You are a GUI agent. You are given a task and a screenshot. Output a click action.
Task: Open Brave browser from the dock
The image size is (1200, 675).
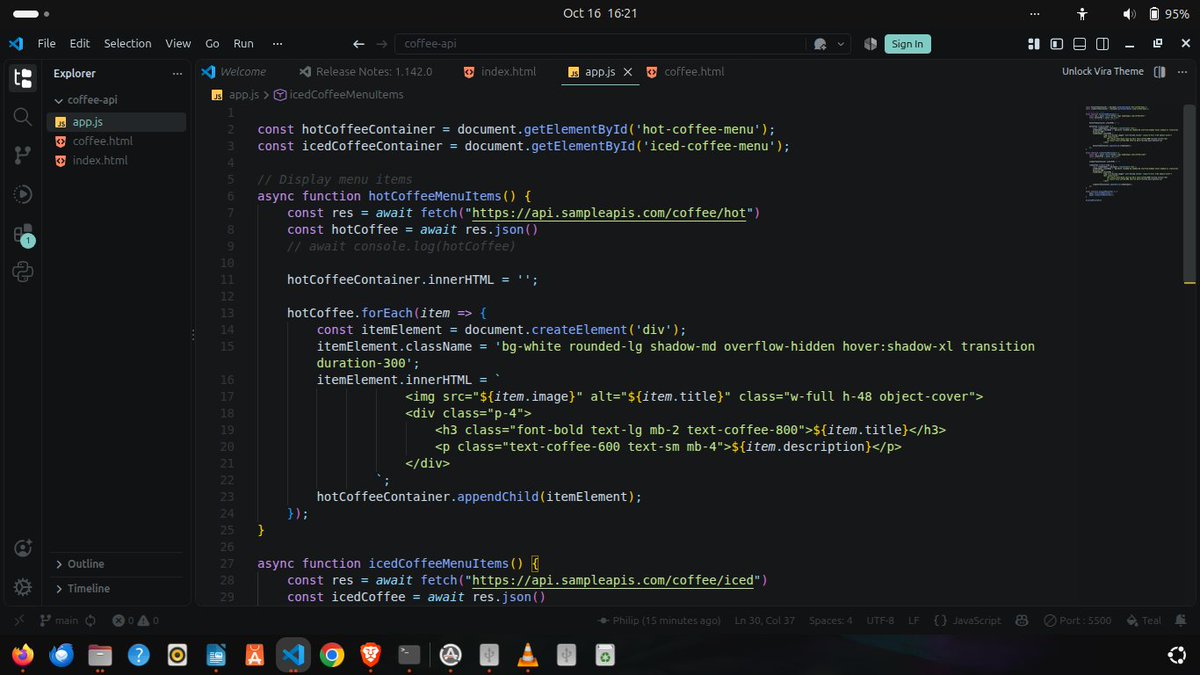pyautogui.click(x=370, y=655)
